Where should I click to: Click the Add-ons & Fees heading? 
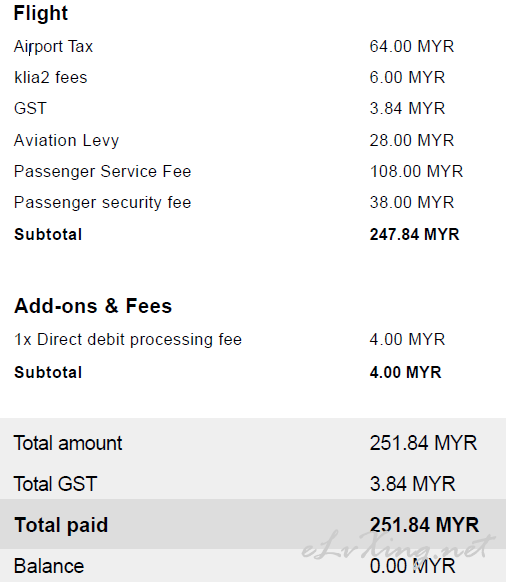pyautogui.click(x=93, y=306)
